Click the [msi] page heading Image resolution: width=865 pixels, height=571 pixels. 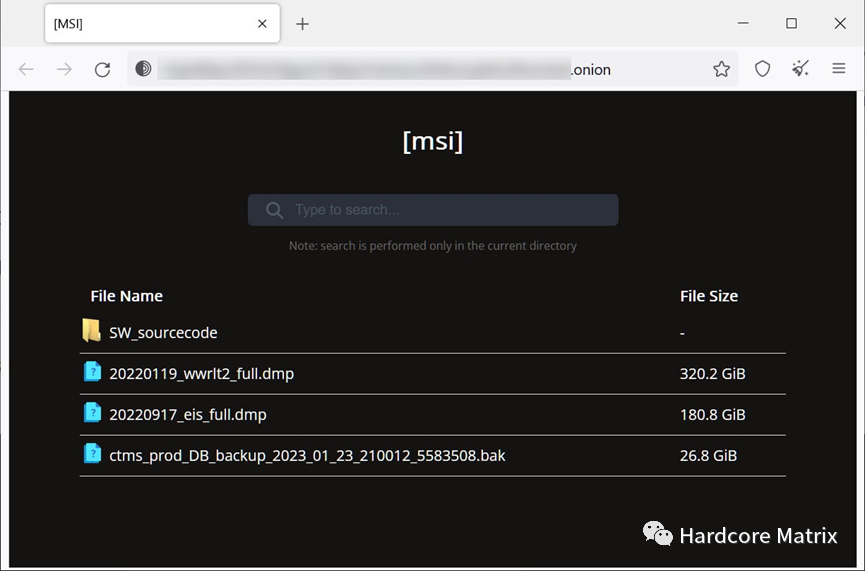coord(432,142)
